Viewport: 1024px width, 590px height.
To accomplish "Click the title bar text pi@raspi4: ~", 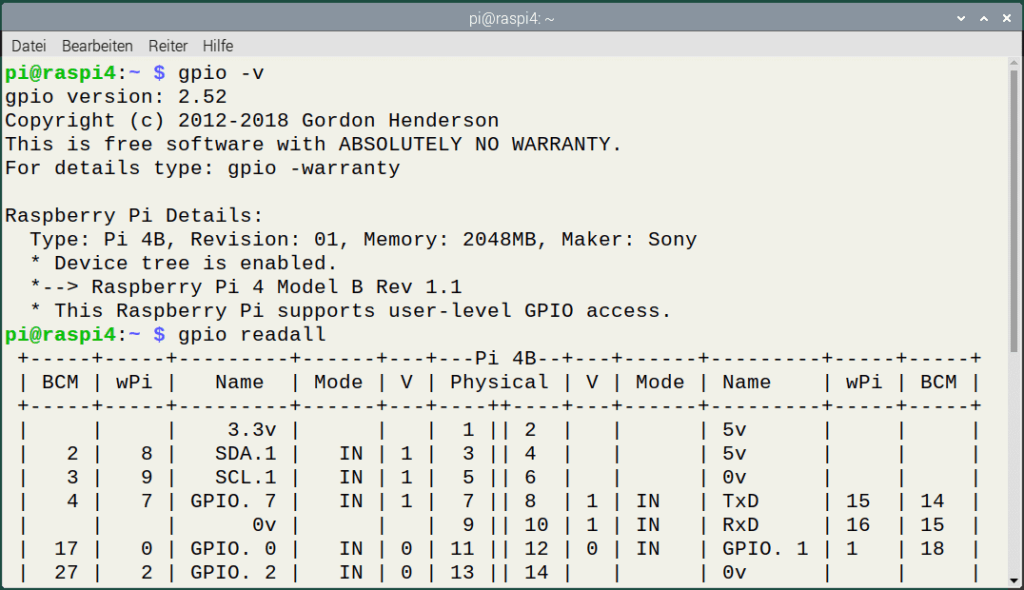I will (511, 17).
